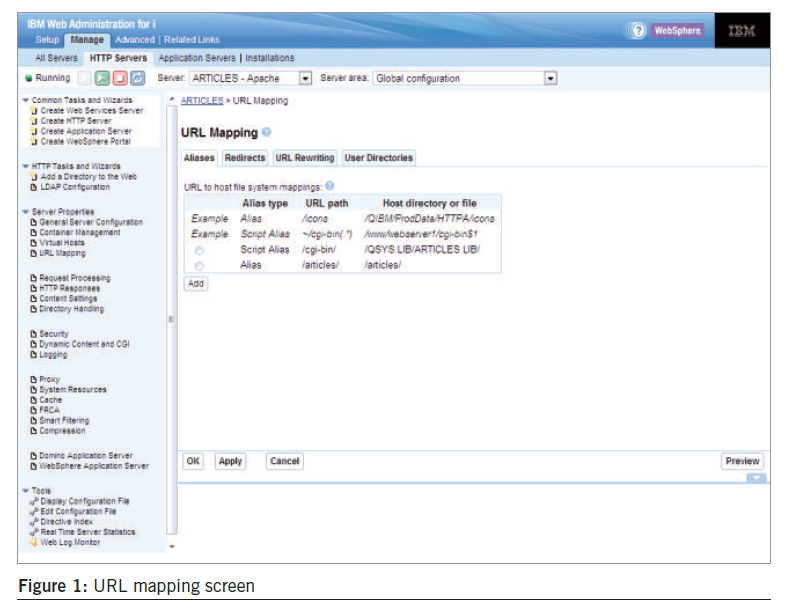Click the OK button
This screenshot has height=609, width=787.
193,461
